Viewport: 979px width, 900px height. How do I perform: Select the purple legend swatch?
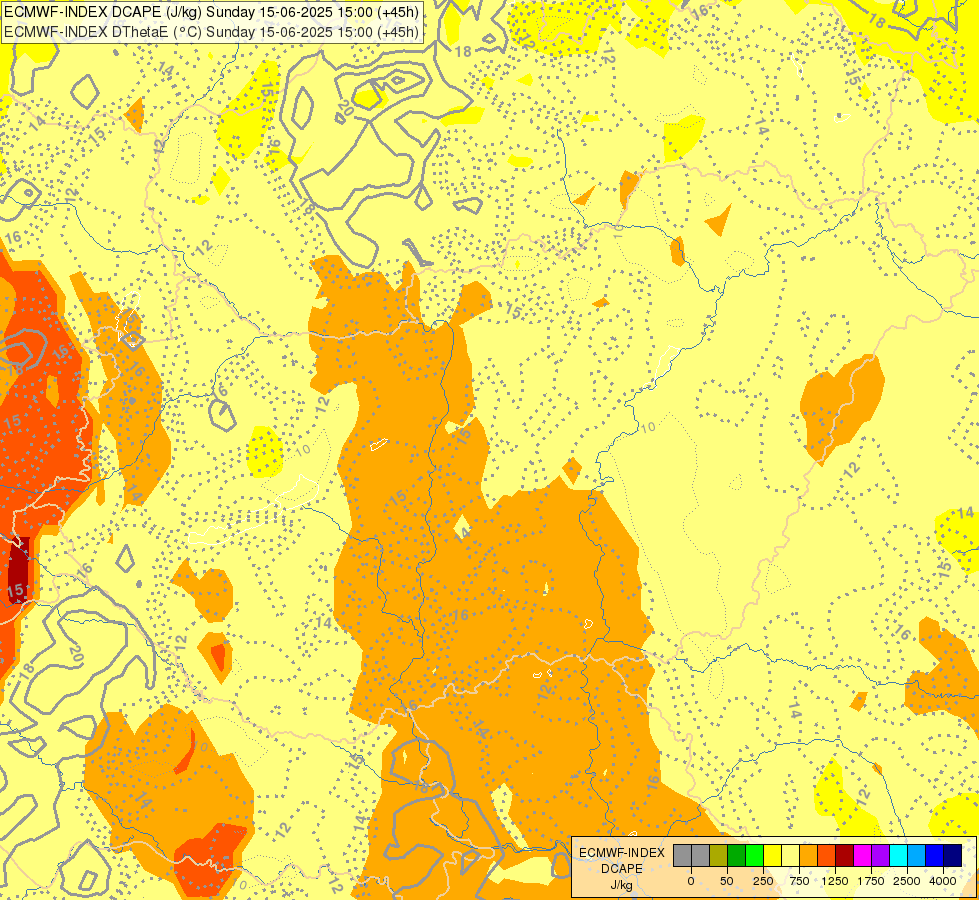(881, 855)
